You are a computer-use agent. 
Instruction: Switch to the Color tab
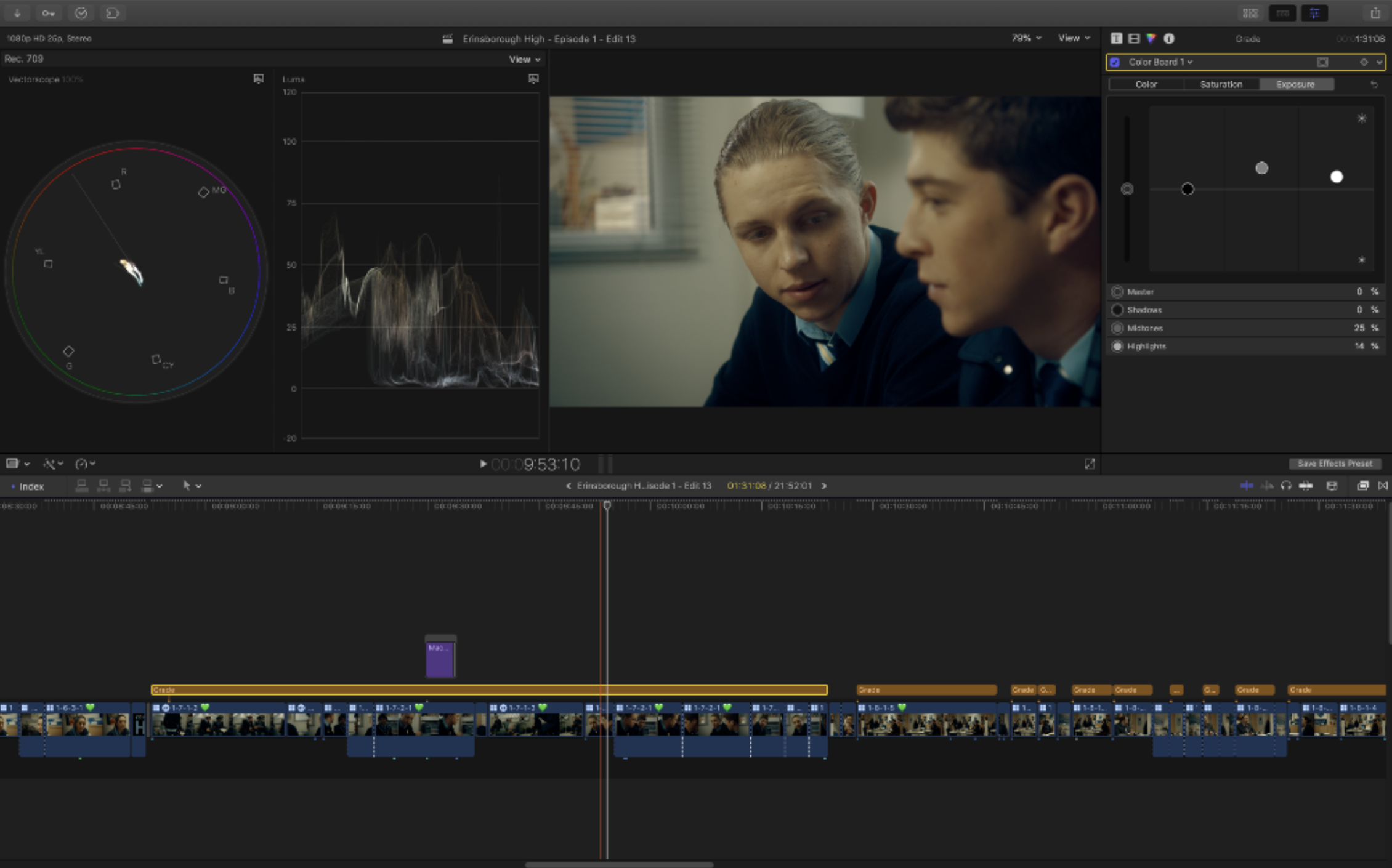coord(1146,84)
